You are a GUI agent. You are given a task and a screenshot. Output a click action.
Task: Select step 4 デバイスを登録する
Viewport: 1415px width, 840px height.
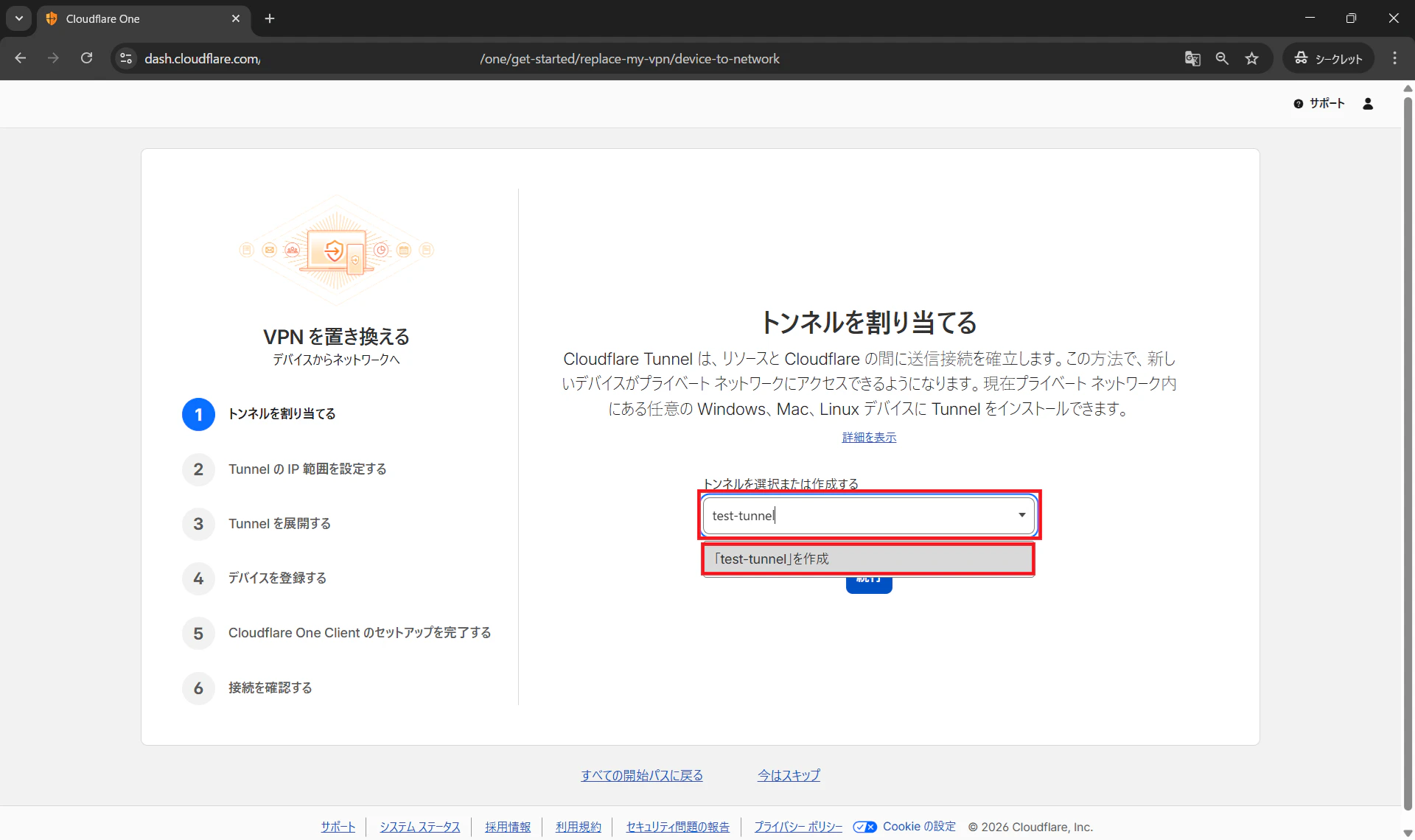[254, 578]
